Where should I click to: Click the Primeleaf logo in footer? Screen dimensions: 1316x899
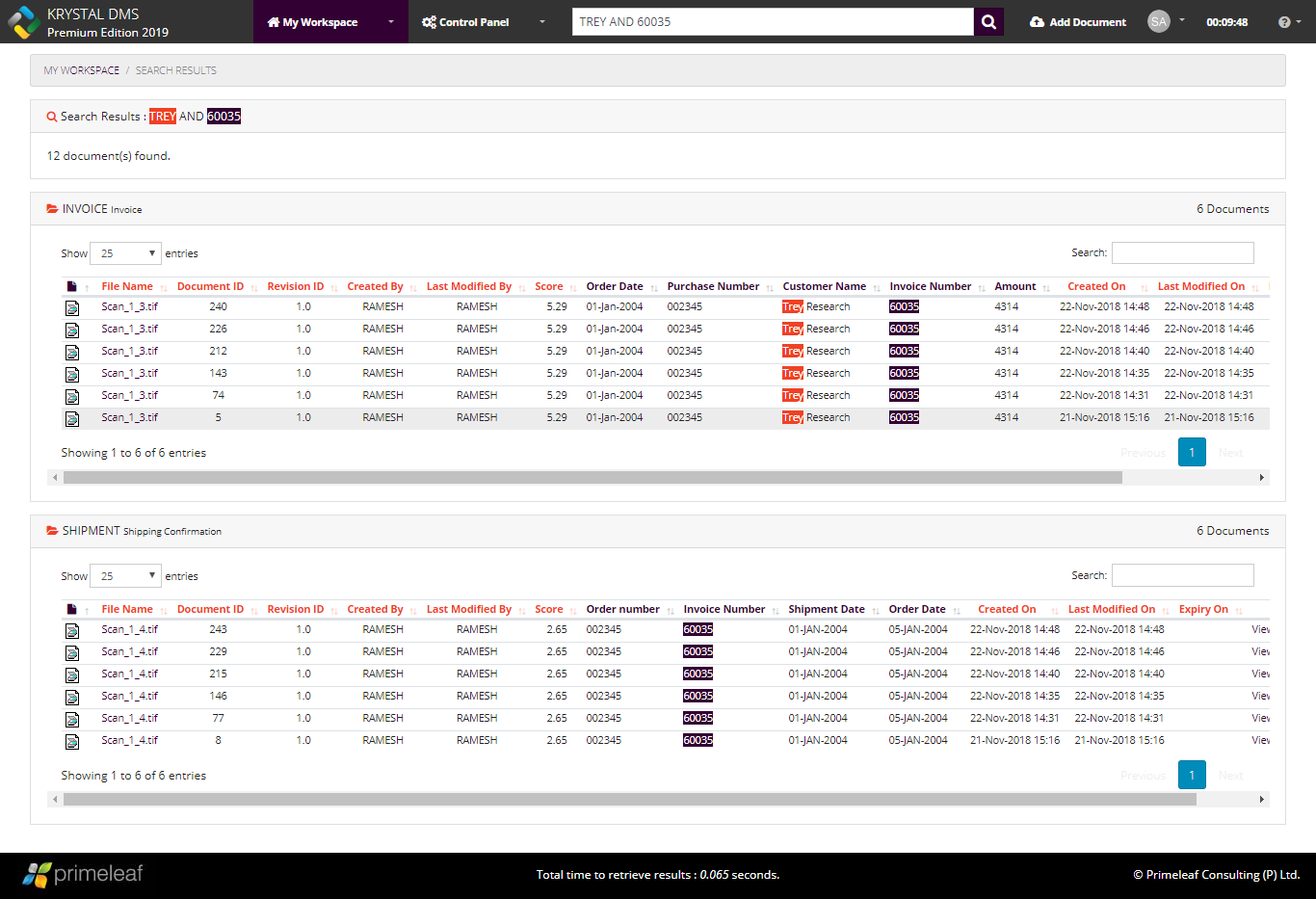(x=83, y=874)
